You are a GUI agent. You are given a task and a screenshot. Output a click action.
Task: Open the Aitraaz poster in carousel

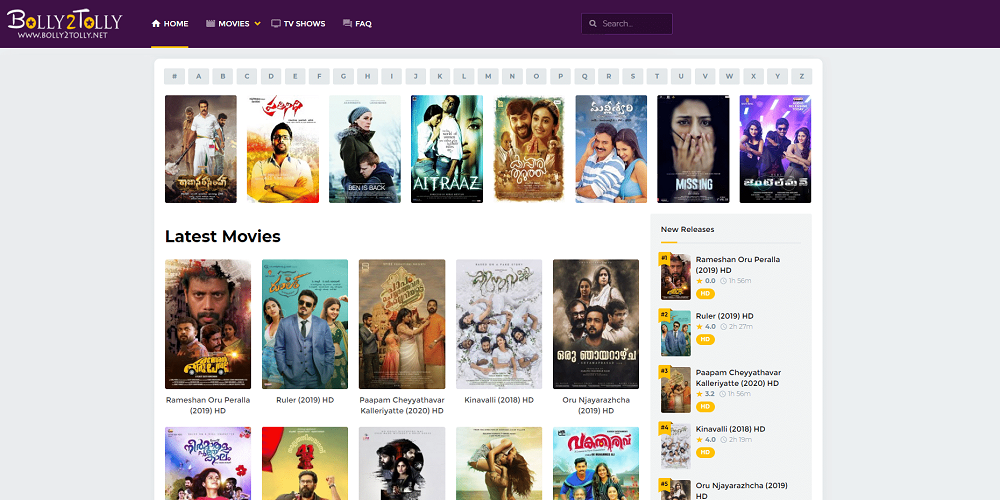point(447,149)
